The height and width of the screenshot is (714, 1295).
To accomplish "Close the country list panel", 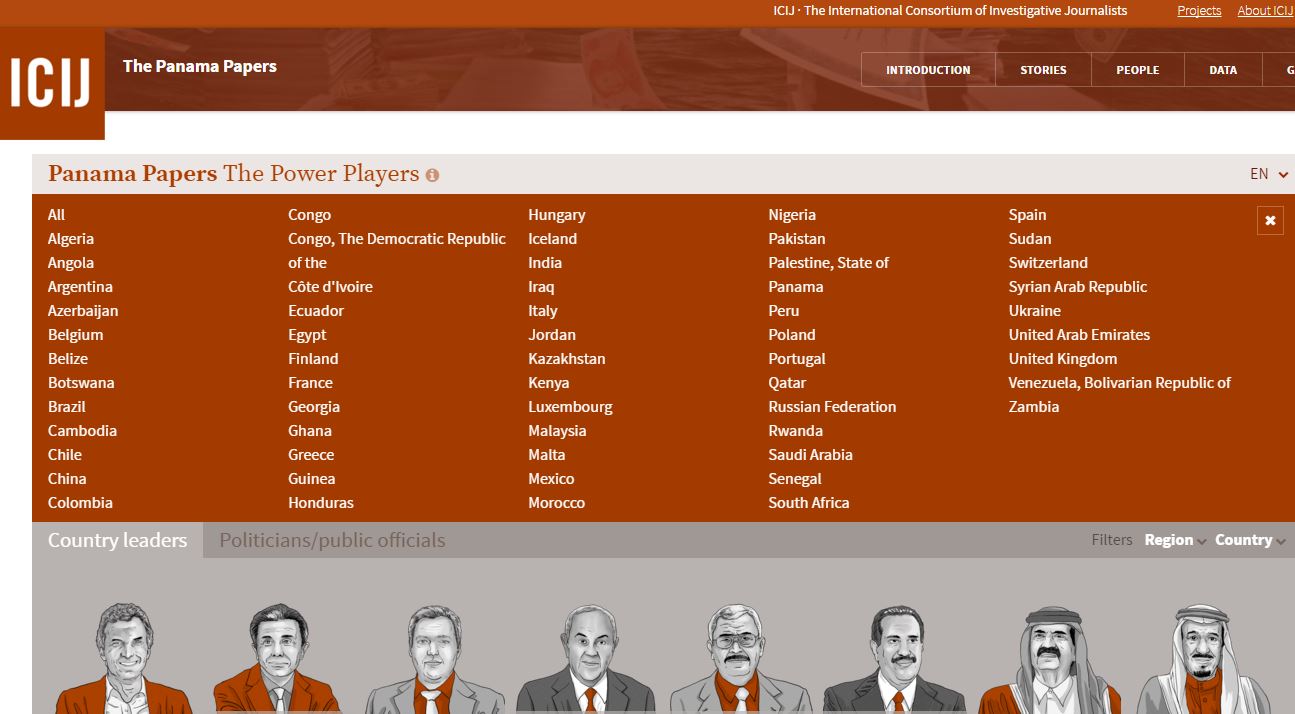I will click(1270, 220).
